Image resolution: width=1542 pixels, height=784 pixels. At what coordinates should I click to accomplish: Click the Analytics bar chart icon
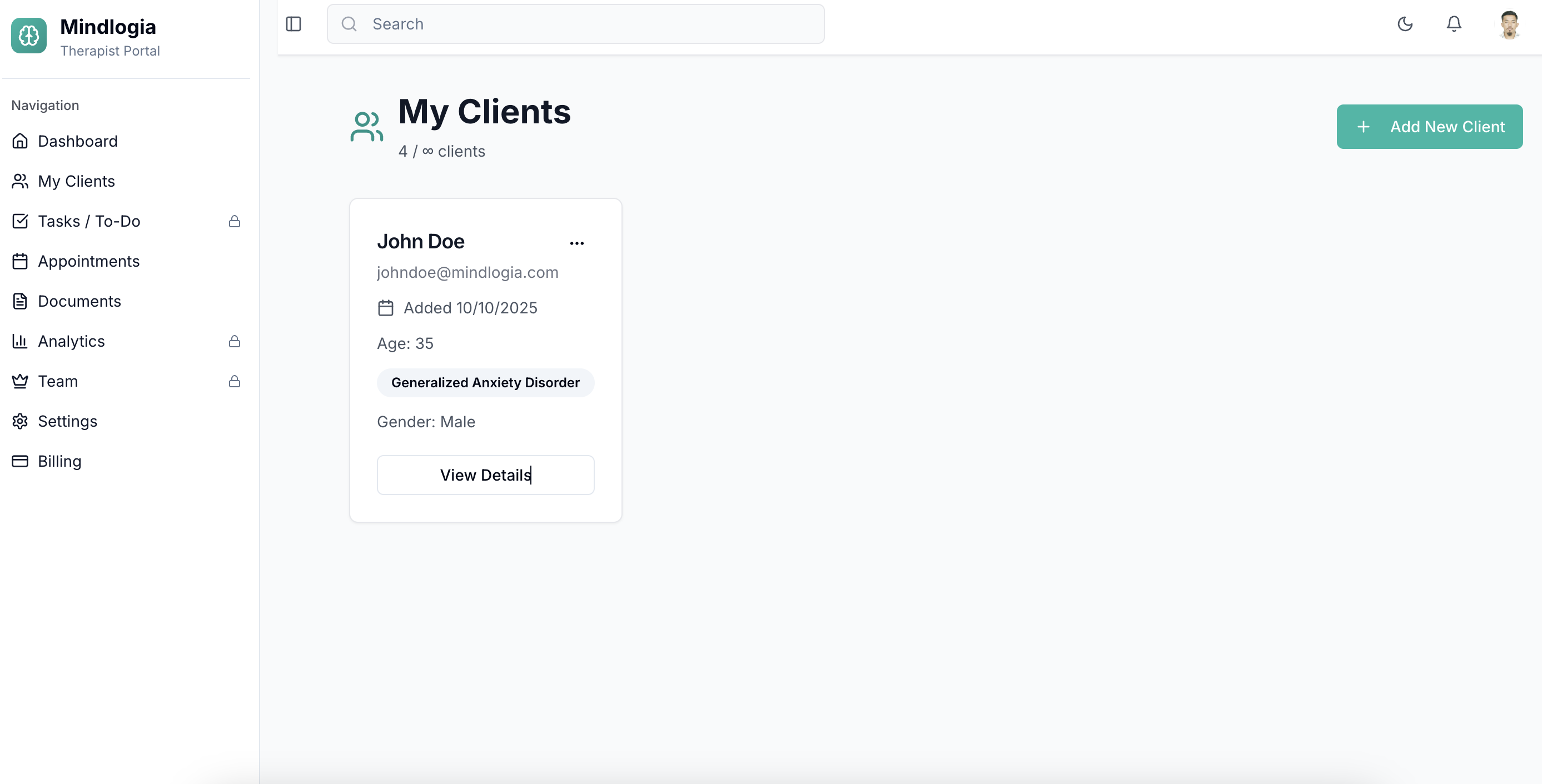20,341
